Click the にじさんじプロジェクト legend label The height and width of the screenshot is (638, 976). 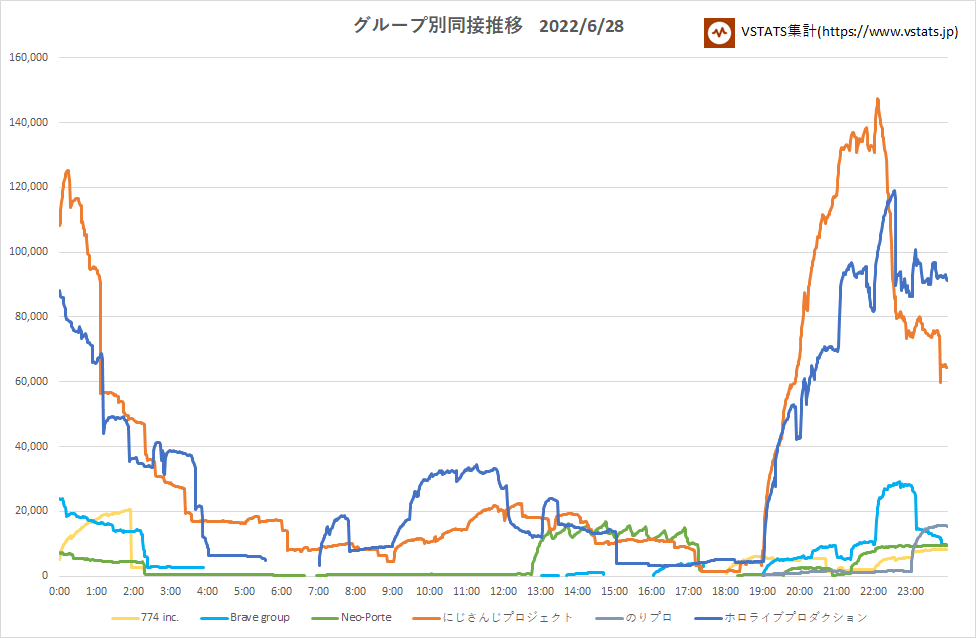(x=510, y=617)
